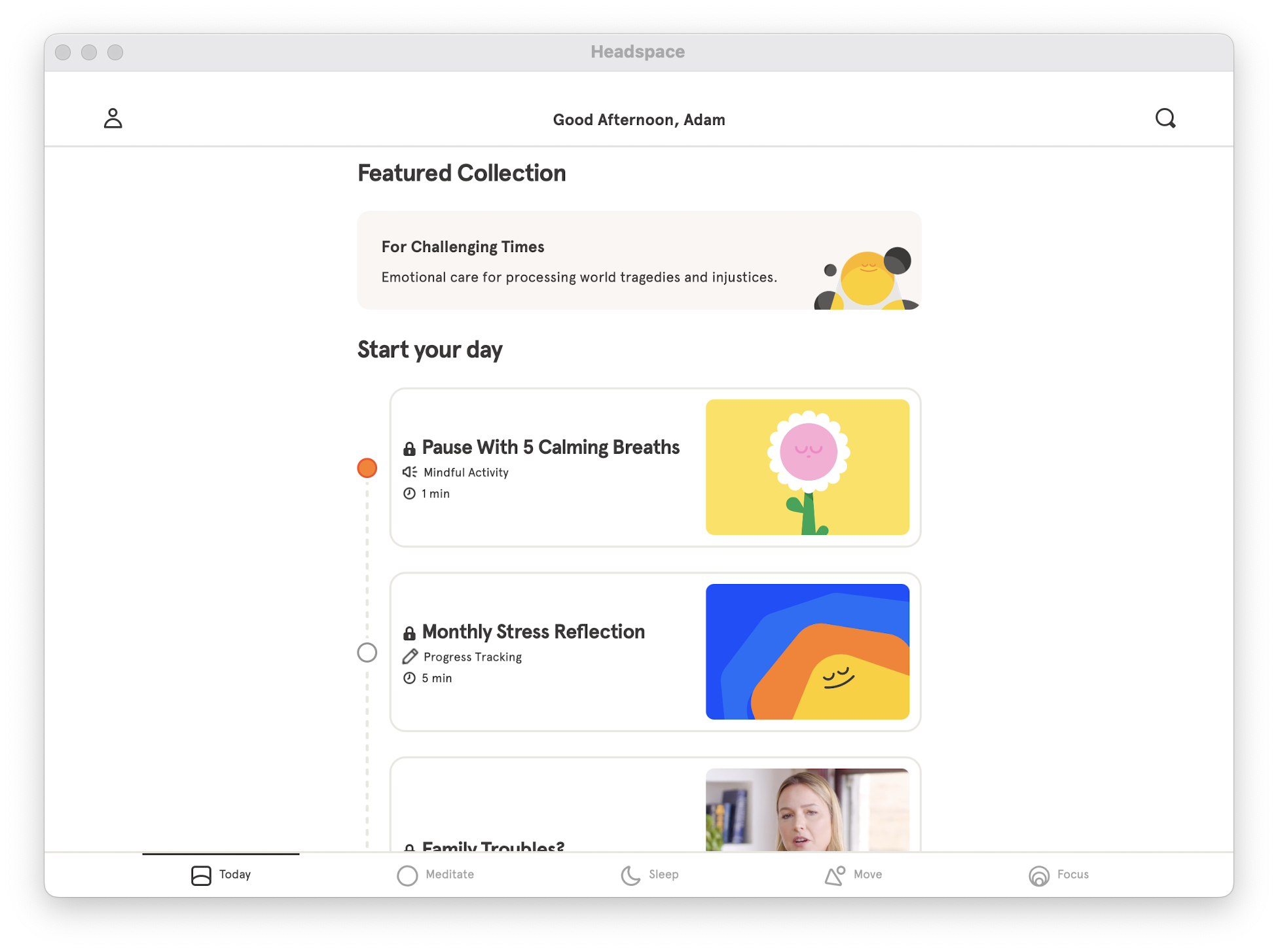Select Monthly Stress Reflection thumbnail
The image size is (1278, 952).
pyautogui.click(x=808, y=651)
